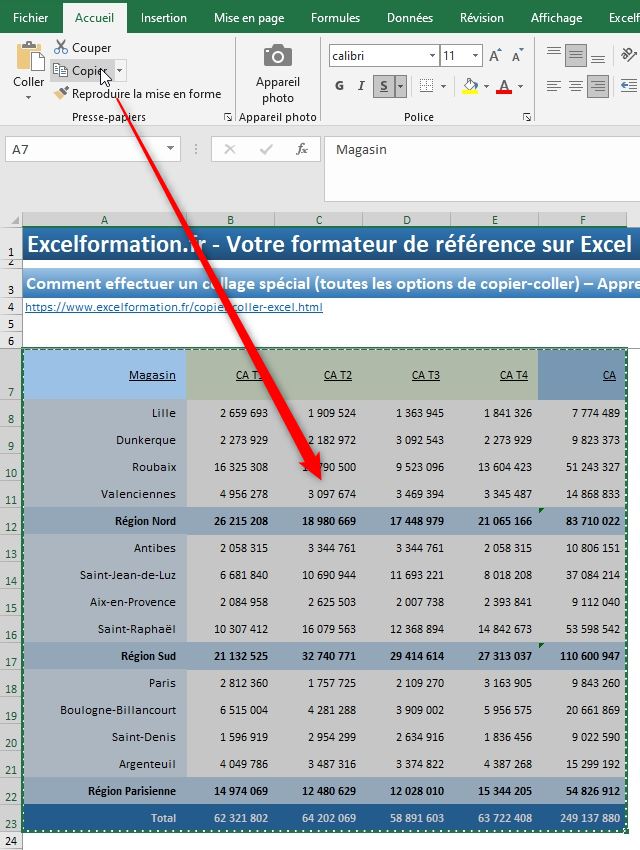640x850 pixels.
Task: Open the Fichier tab
Action: click(x=30, y=17)
